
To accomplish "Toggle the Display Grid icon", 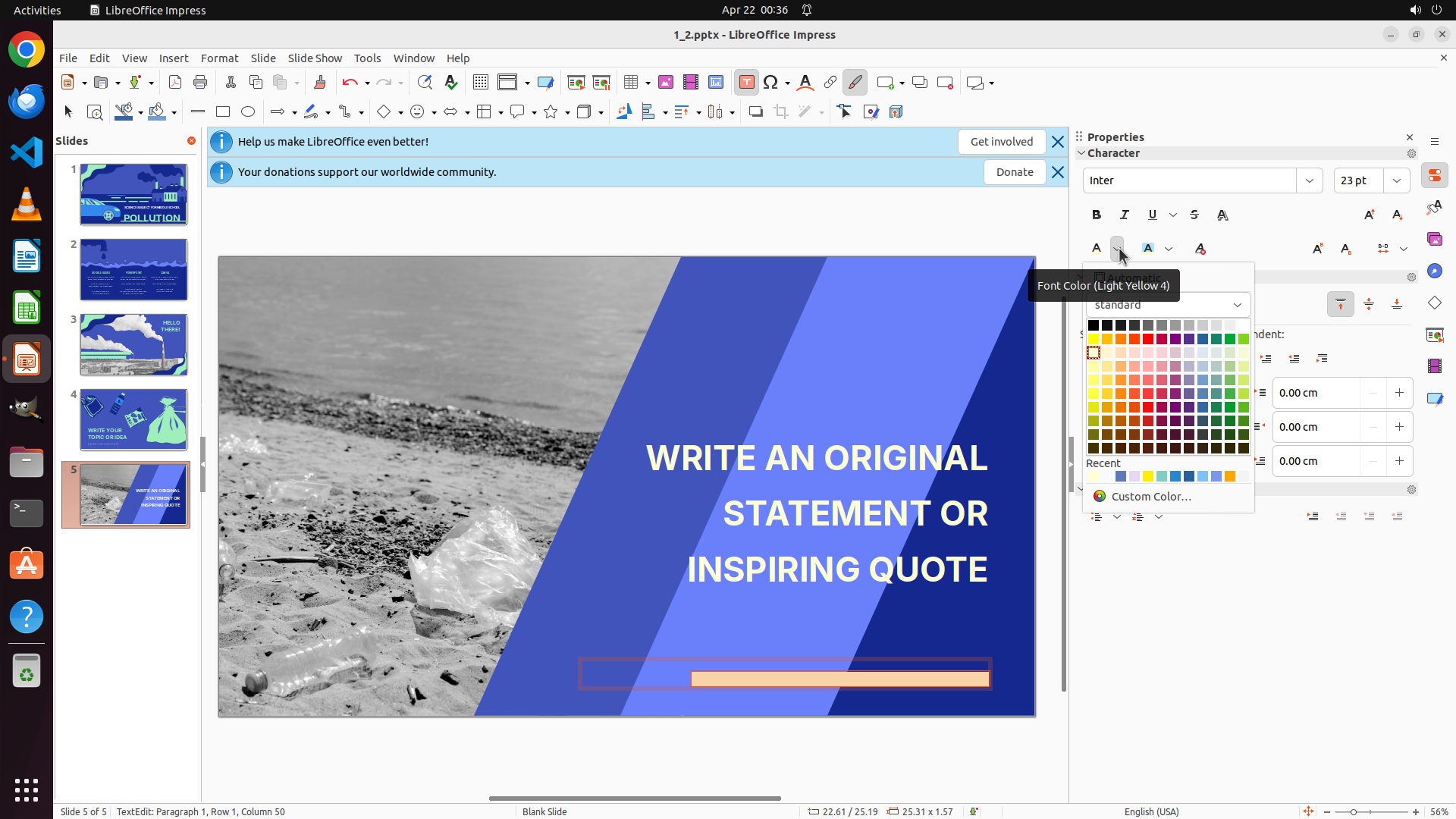I will click(480, 83).
